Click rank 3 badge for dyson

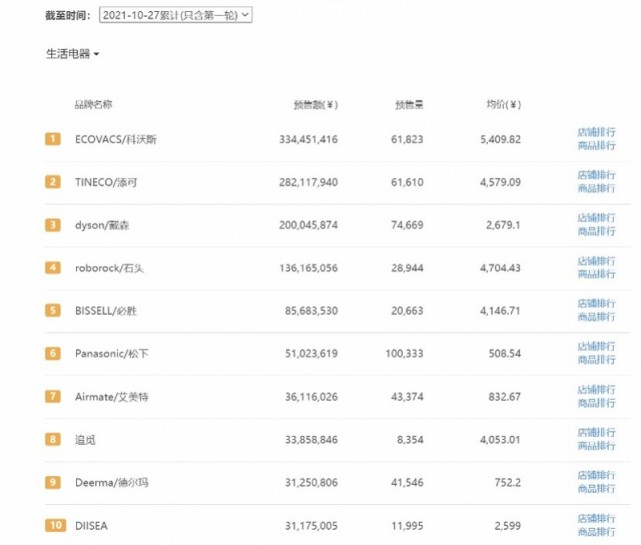tap(53, 224)
